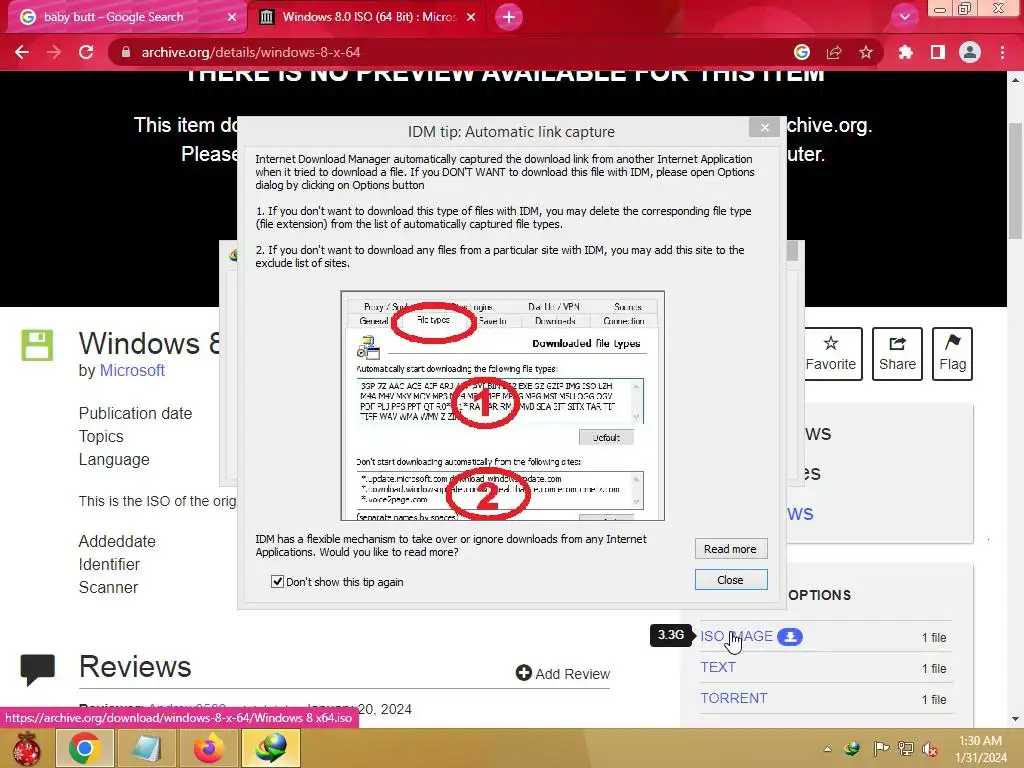Open the Chrome extensions puzzle icon

(906, 52)
